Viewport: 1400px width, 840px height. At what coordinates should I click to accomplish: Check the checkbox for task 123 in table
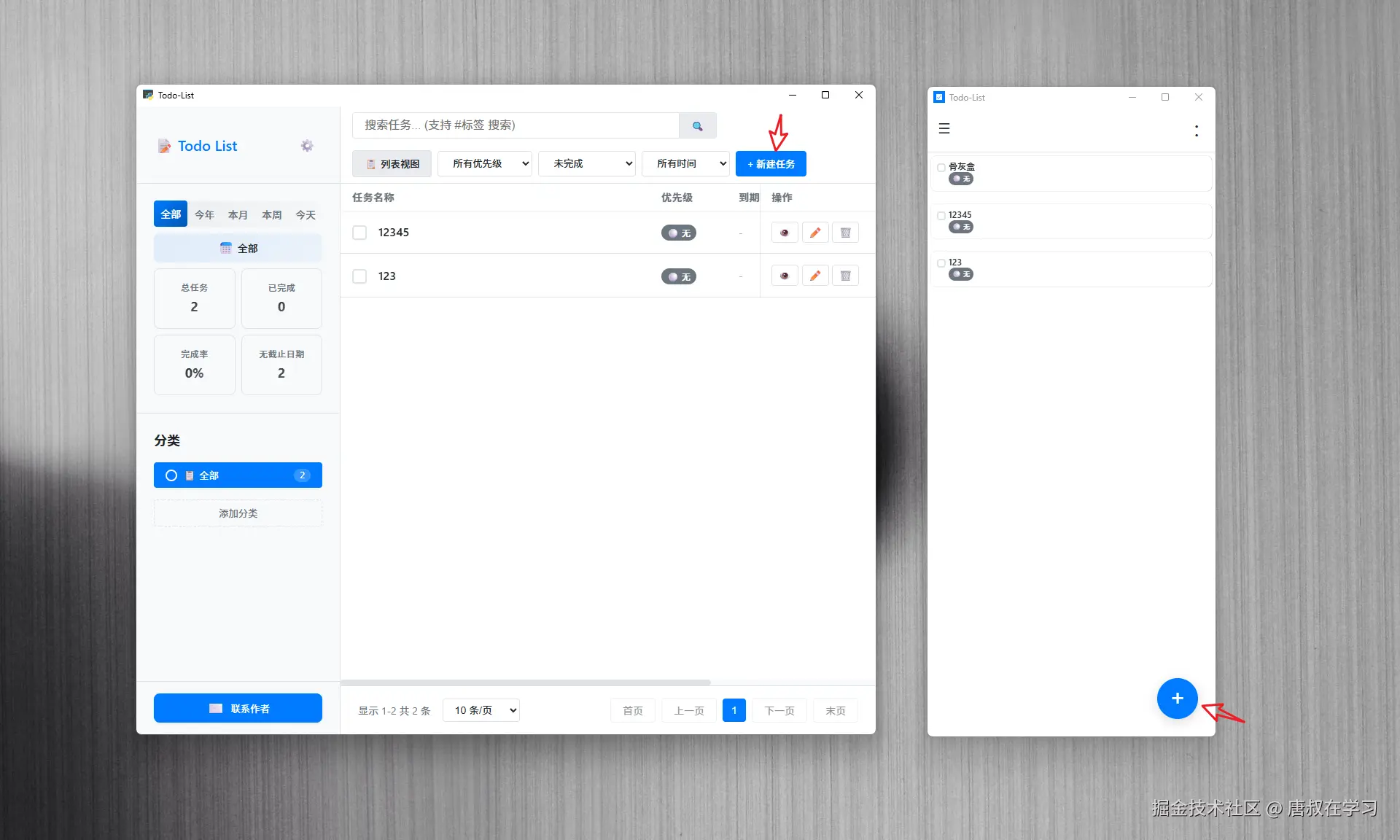(359, 276)
